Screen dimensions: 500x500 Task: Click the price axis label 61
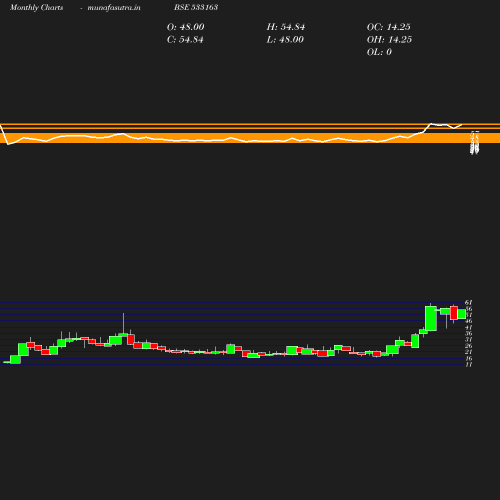tap(469, 302)
